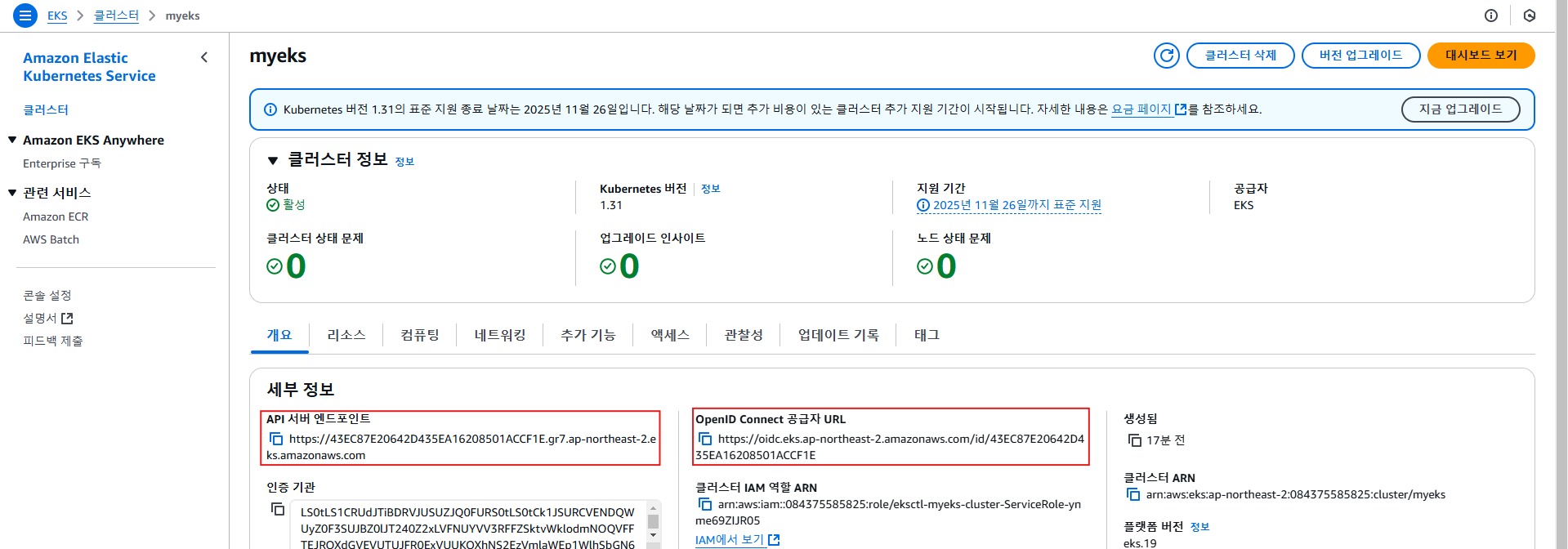Click the info icon in support period link
This screenshot has height=549, width=1568.
coord(923,205)
